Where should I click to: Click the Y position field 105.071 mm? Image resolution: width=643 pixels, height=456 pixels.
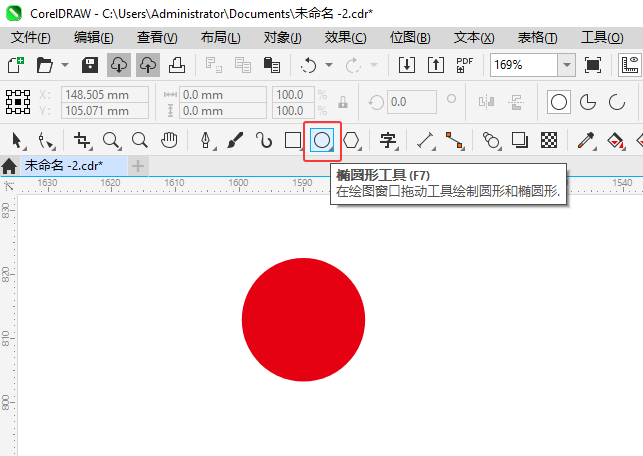point(105,111)
